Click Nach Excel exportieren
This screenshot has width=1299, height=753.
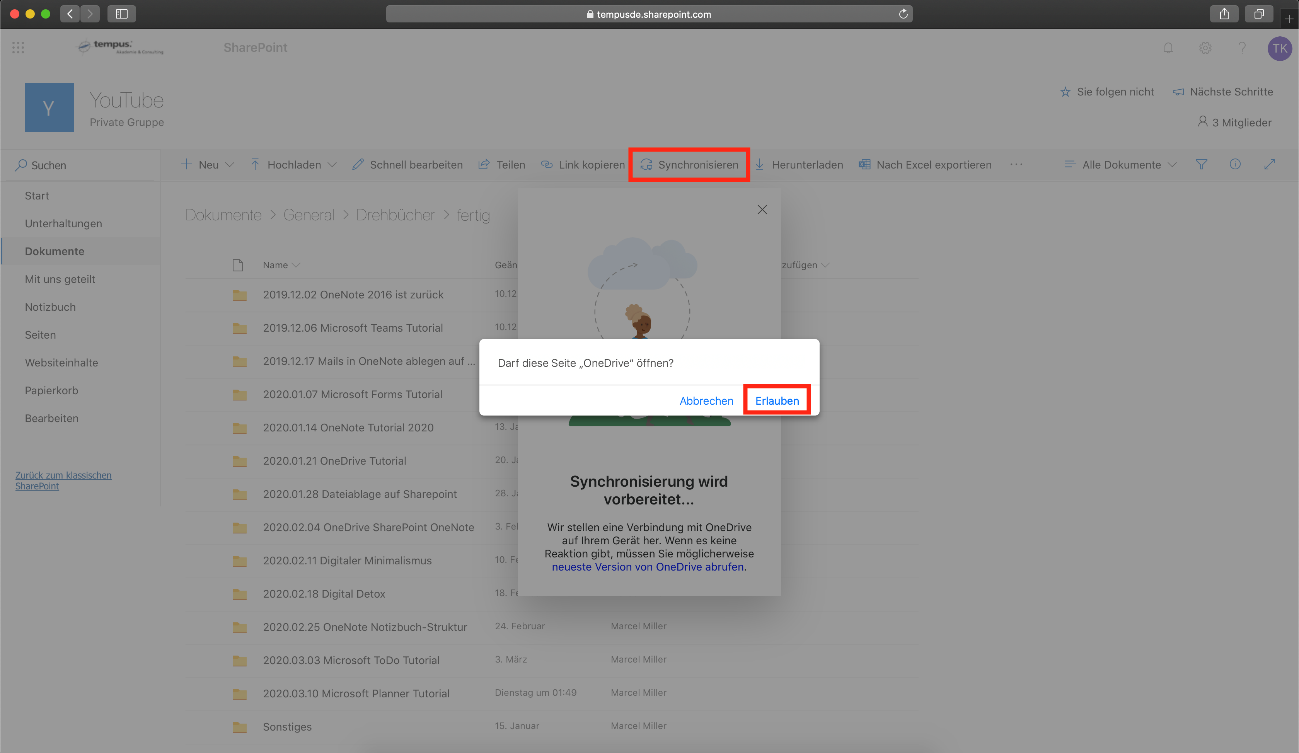[x=925, y=165]
